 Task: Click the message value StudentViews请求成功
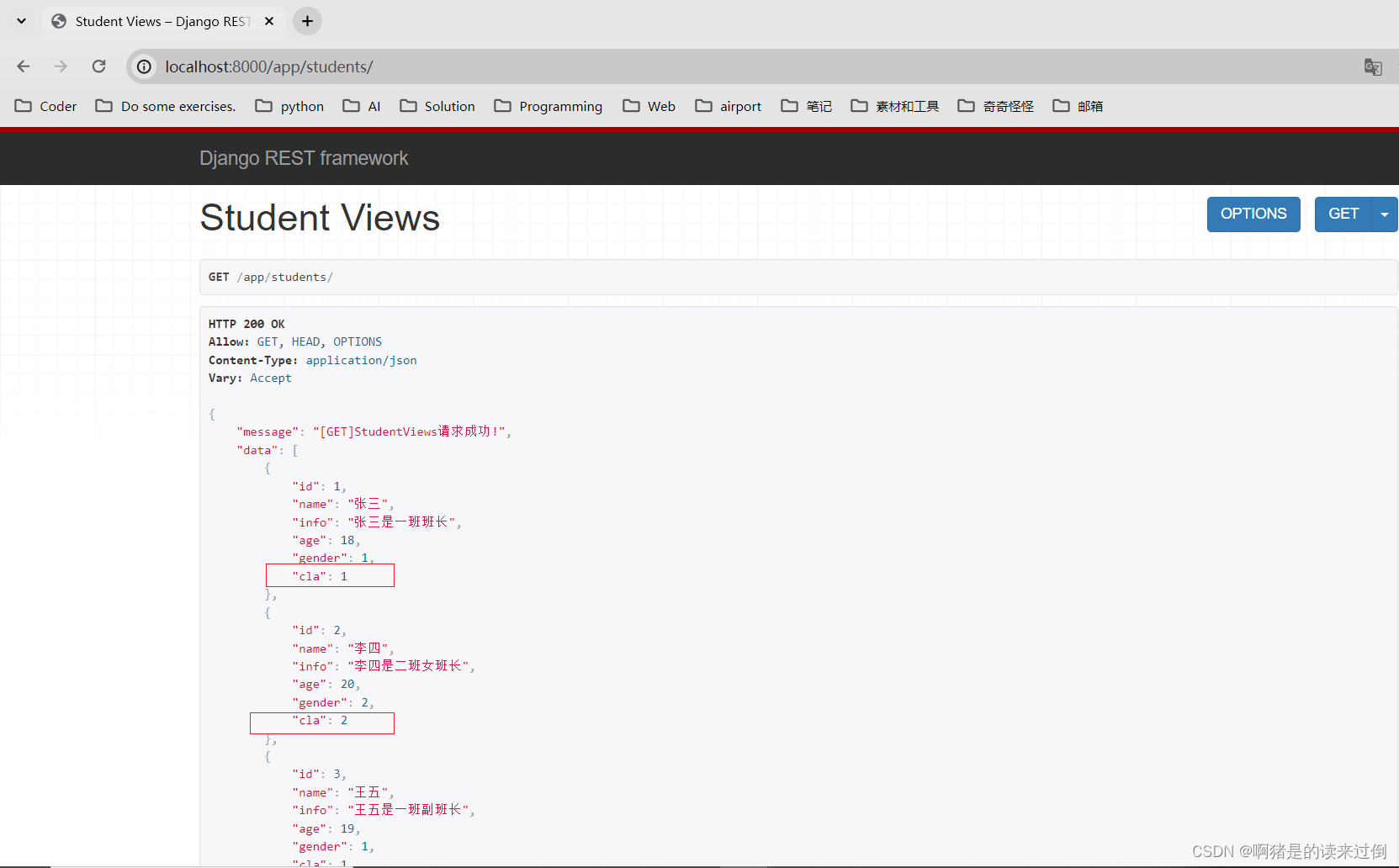click(409, 431)
